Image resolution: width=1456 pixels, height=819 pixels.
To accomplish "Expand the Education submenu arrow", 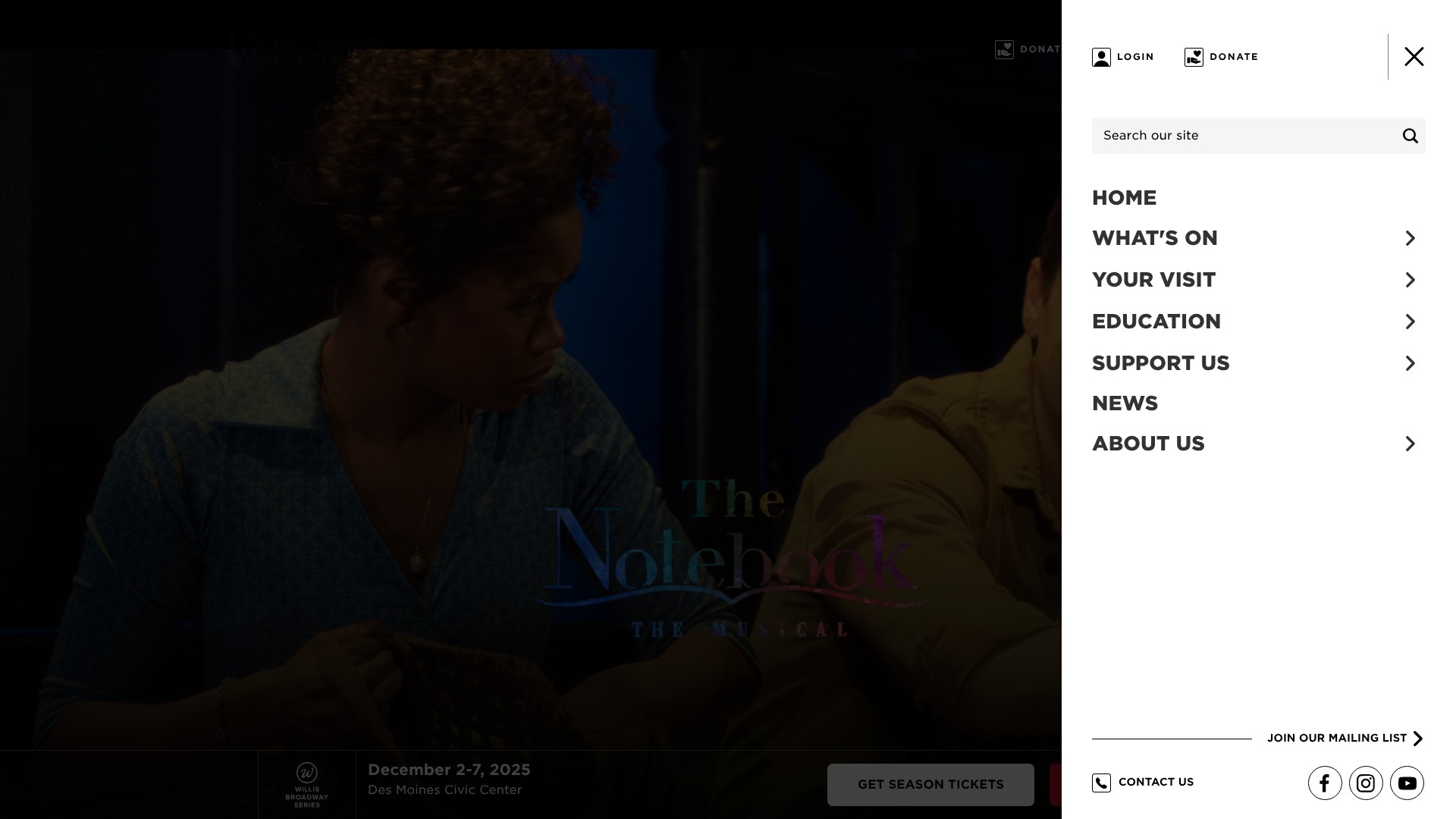I will pos(1410,322).
